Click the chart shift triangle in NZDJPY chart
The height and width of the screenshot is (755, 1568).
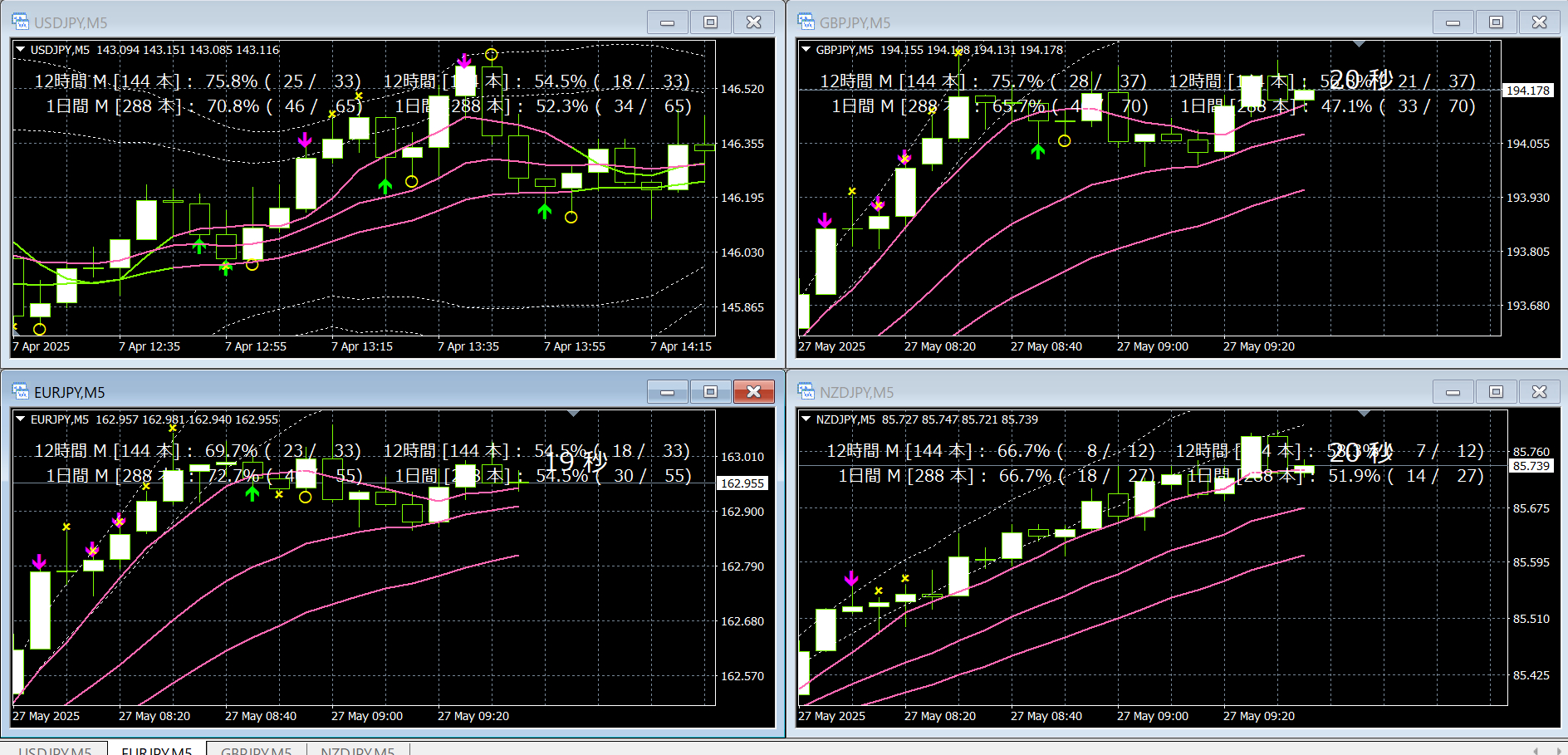[x=1364, y=413]
